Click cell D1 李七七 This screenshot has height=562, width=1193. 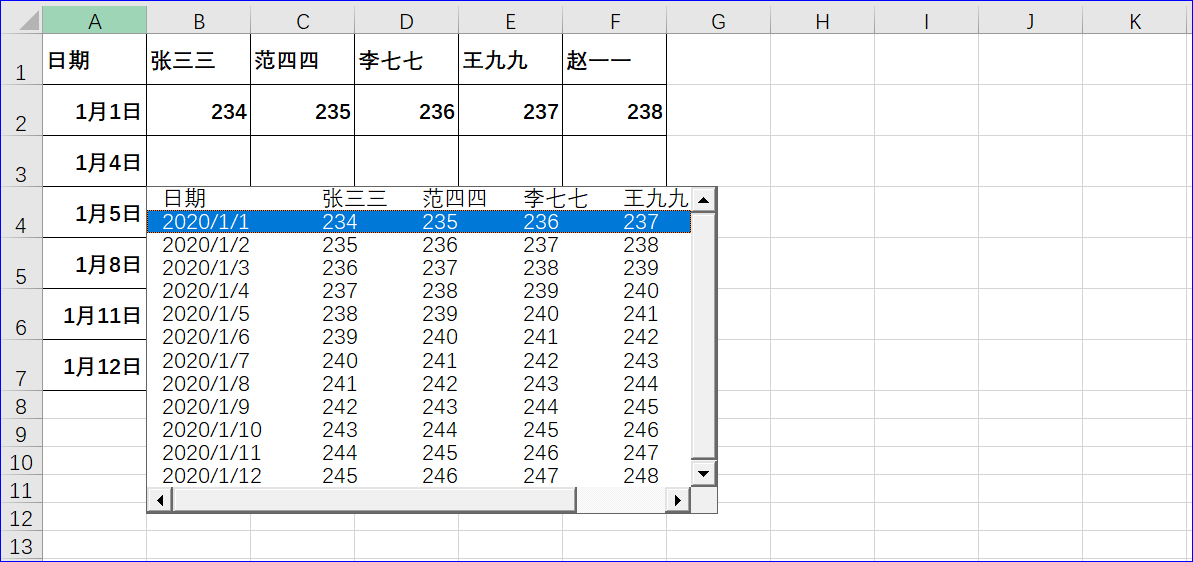tap(406, 59)
